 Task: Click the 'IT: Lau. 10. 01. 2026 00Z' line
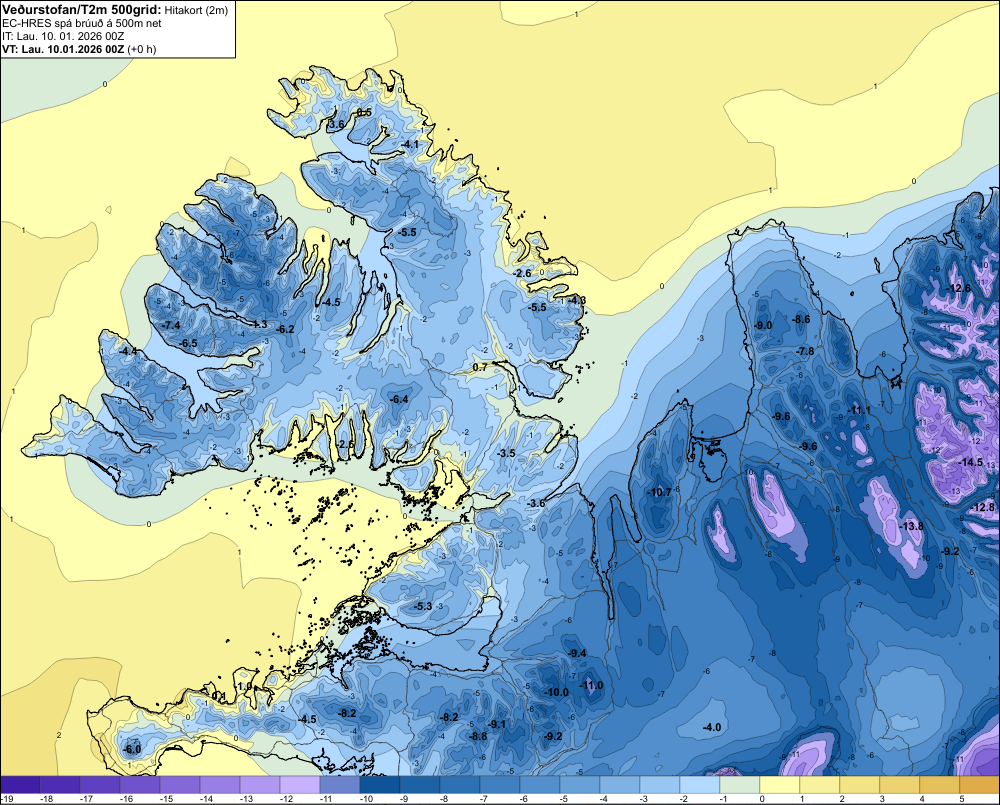click(62, 36)
